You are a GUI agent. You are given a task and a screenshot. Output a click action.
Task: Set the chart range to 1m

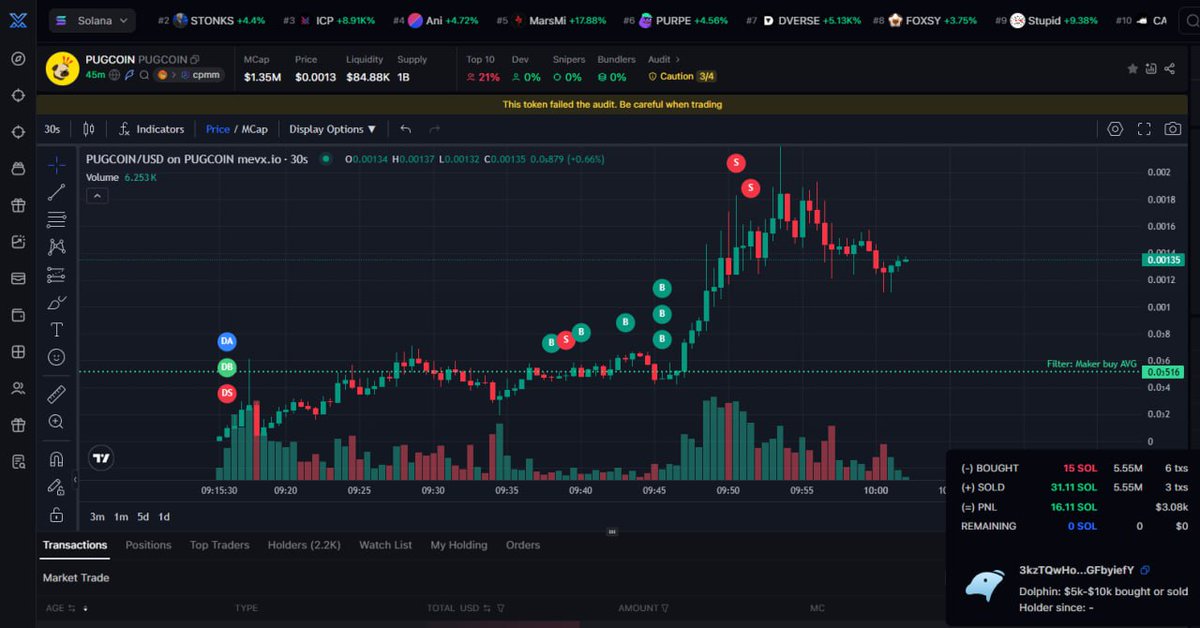(121, 517)
